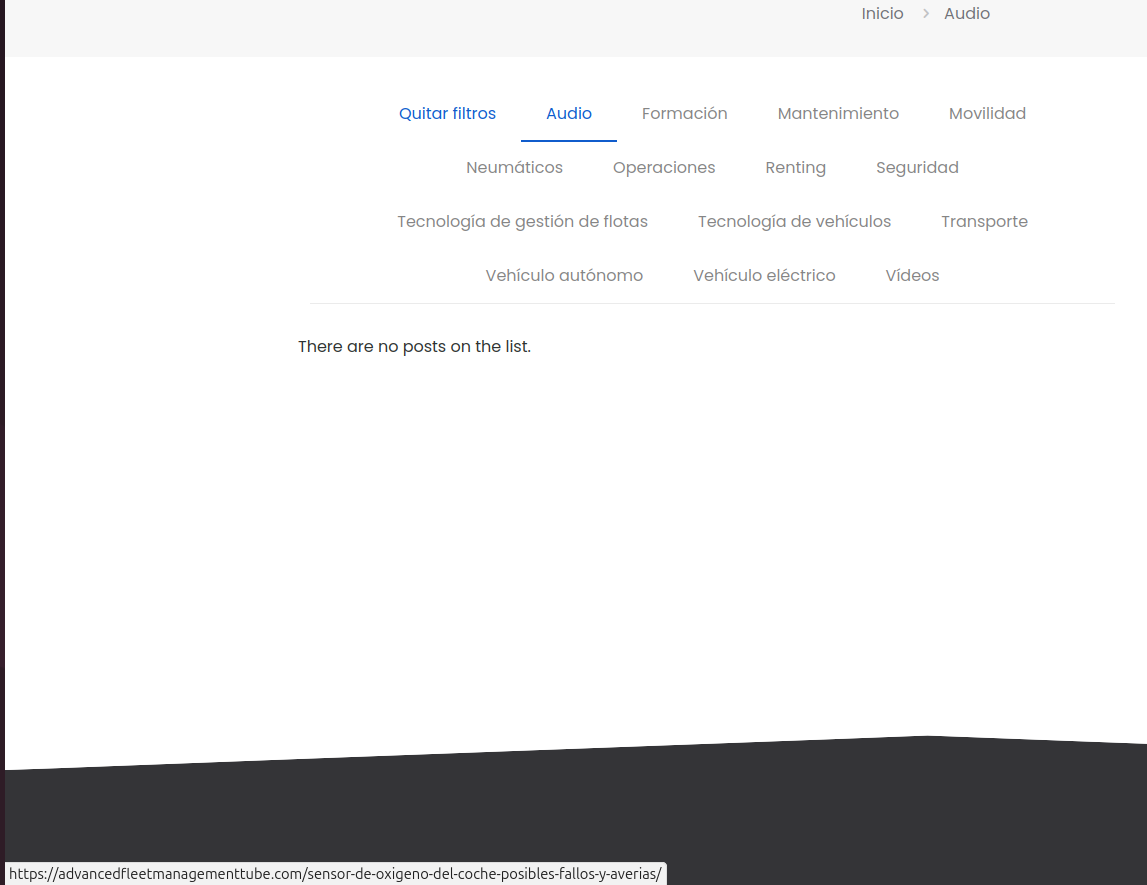Open the Vídeos filter tab

click(912, 276)
